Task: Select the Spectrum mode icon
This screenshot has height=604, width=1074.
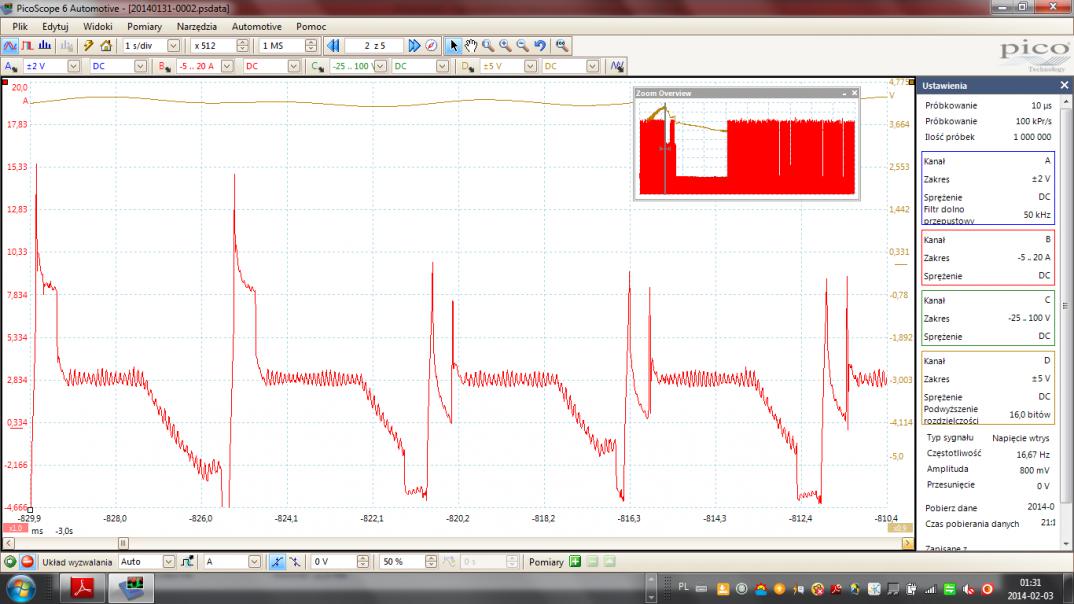Action: [46, 46]
